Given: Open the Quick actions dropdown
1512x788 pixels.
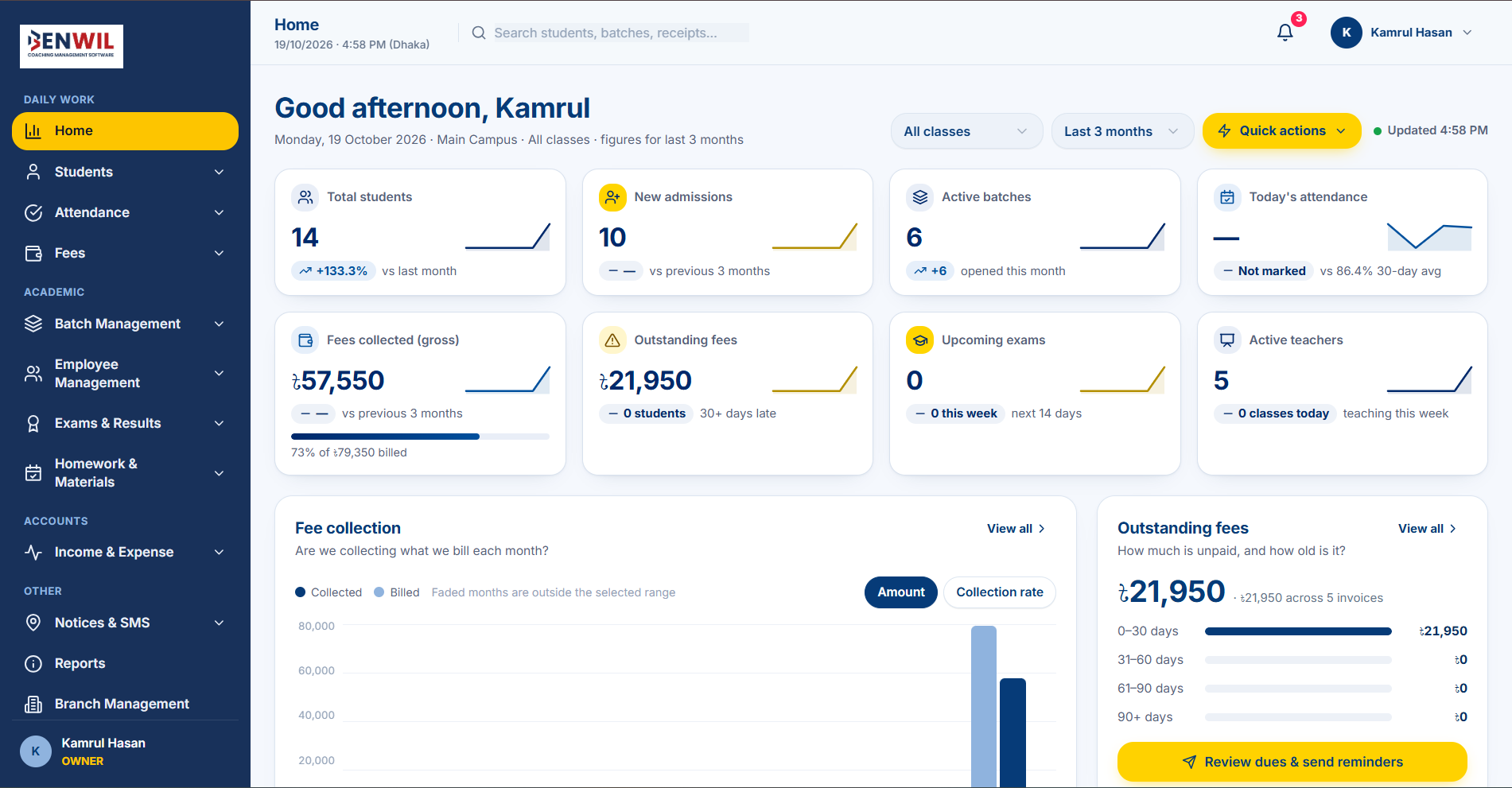Looking at the screenshot, I should point(1281,130).
